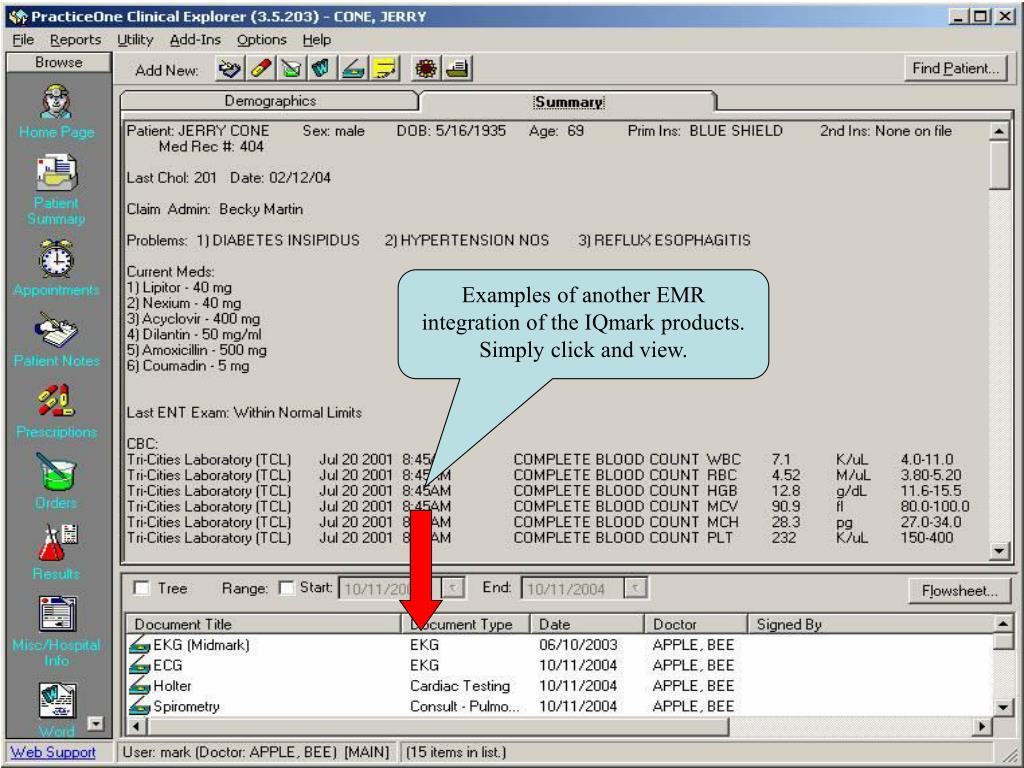Click the 06/10/2003 date cell
1024x768 pixels.
pos(578,645)
